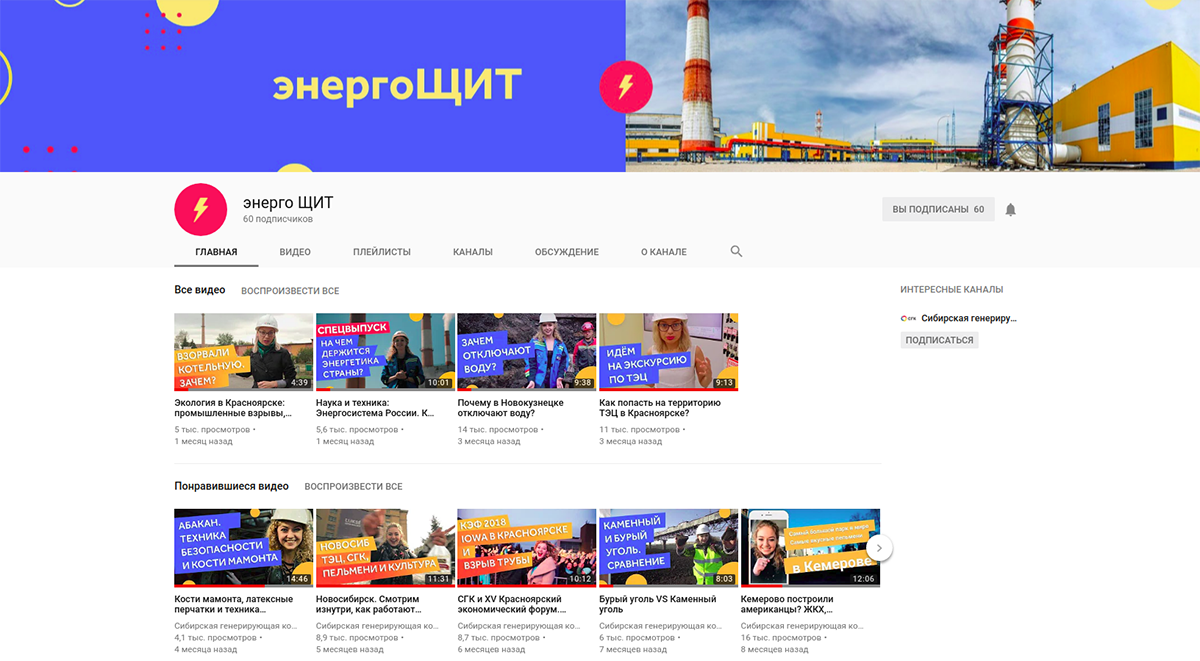
Task: Open title Кости мамонта, латексные перчатки
Action: 234,604
